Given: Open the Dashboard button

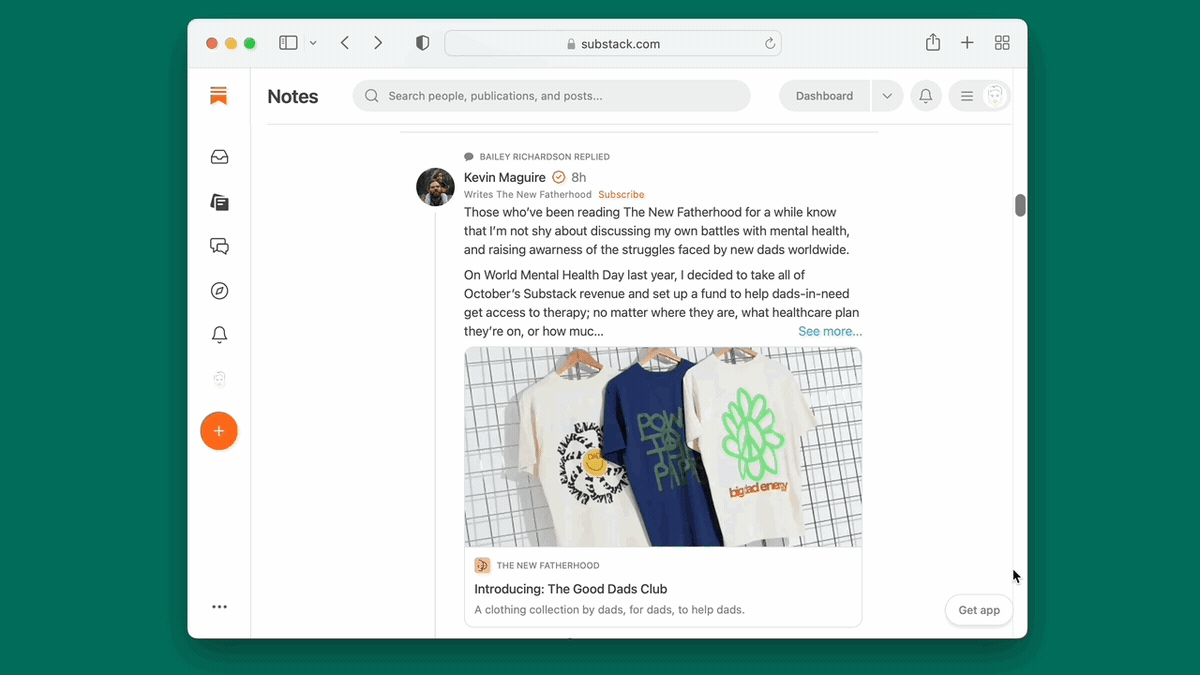Looking at the screenshot, I should coord(824,96).
